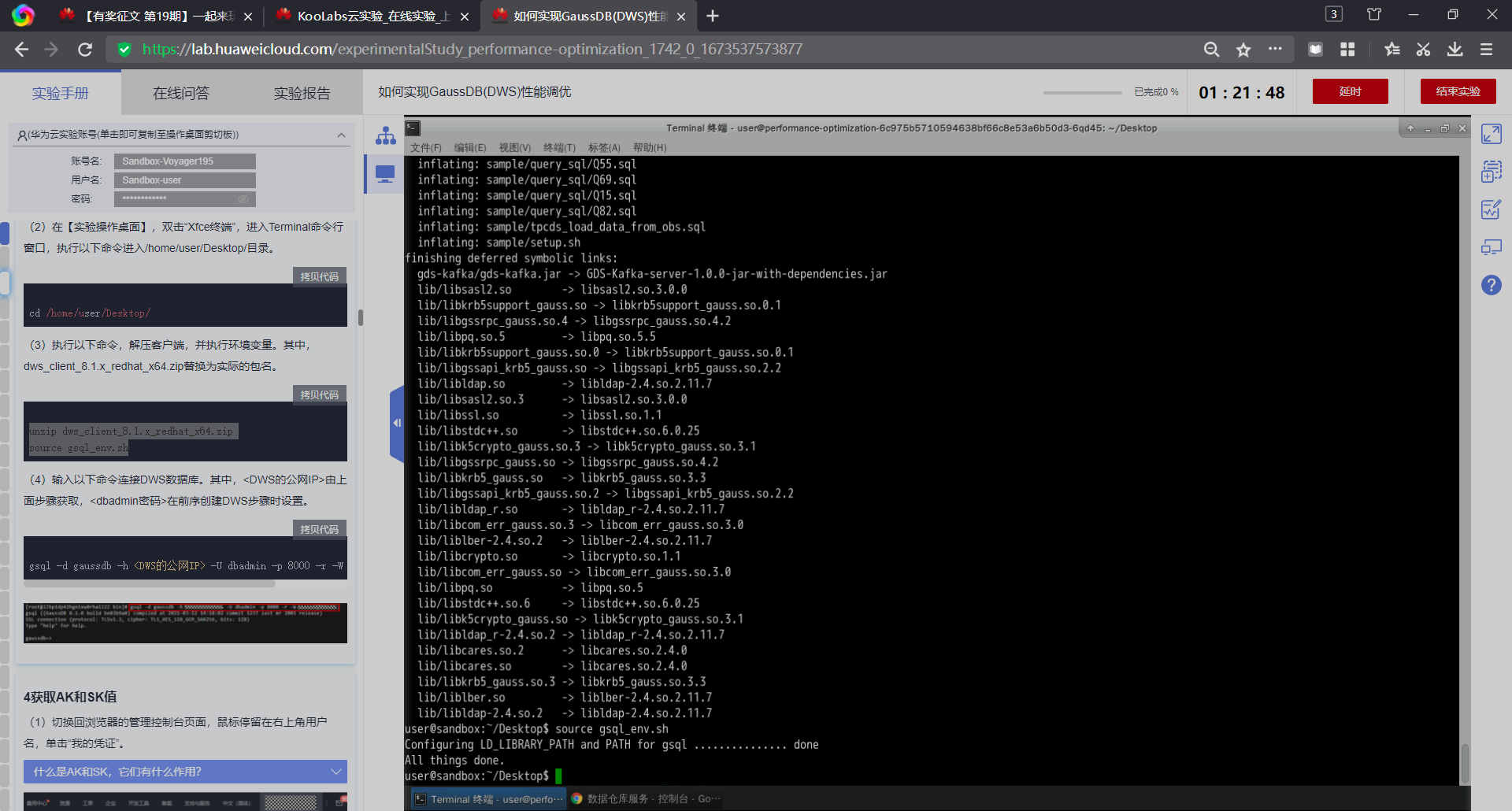This screenshot has height=811, width=1512.
Task: Collapse the Huawei Cloud lab account section
Action: pyautogui.click(x=341, y=135)
